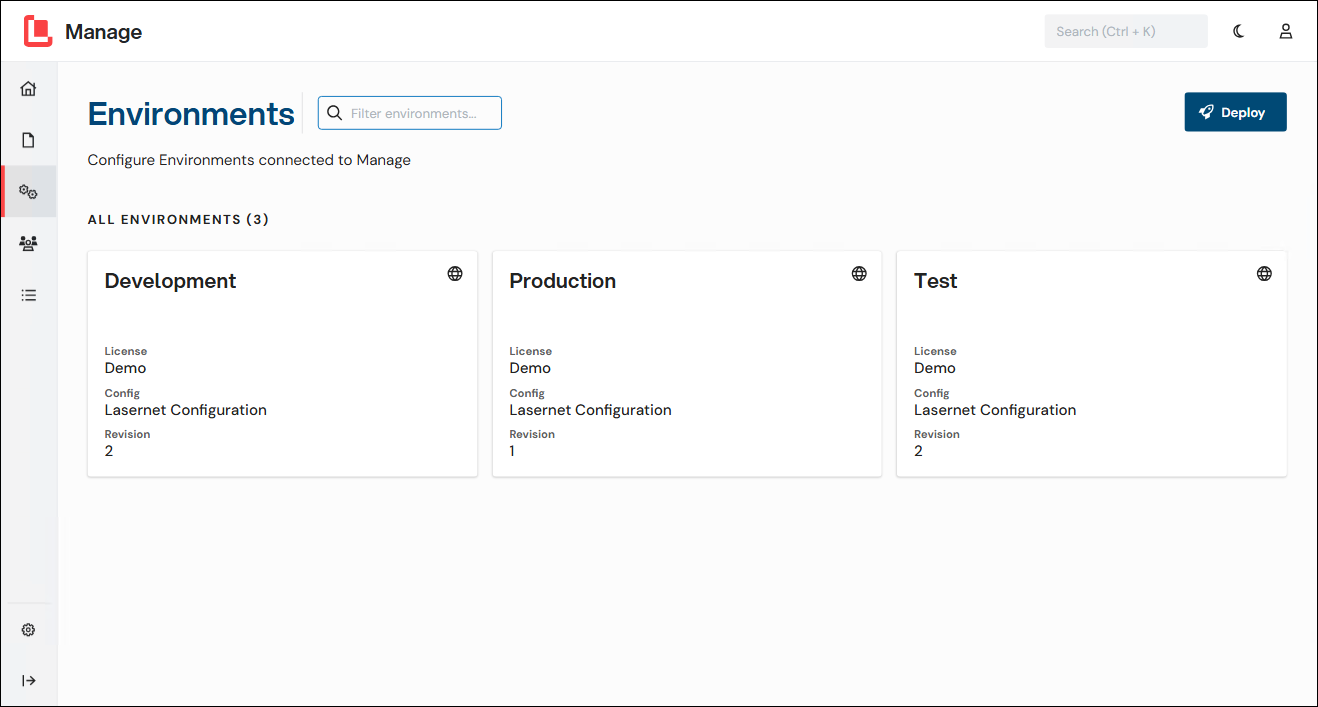
Task: Click the global Search (Ctrl + K) box
Action: pyautogui.click(x=1126, y=31)
